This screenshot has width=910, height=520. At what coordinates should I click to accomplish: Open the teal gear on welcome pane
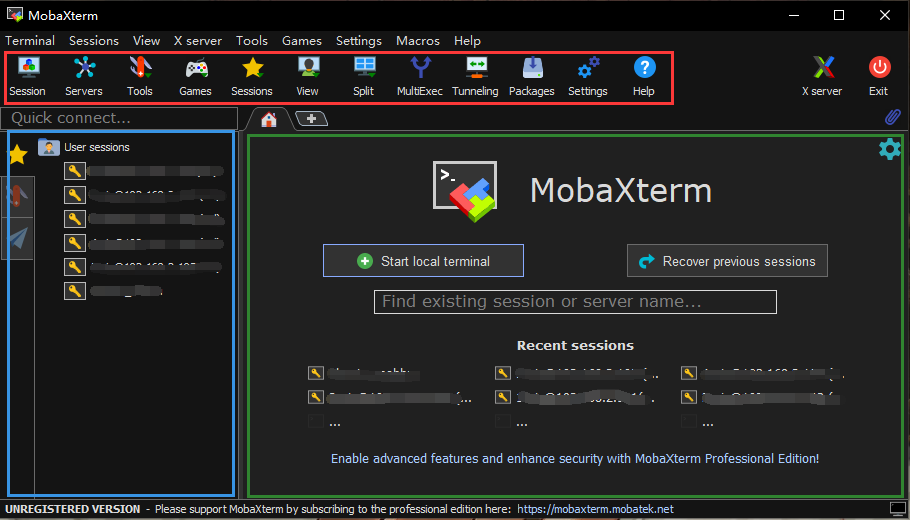point(890,149)
